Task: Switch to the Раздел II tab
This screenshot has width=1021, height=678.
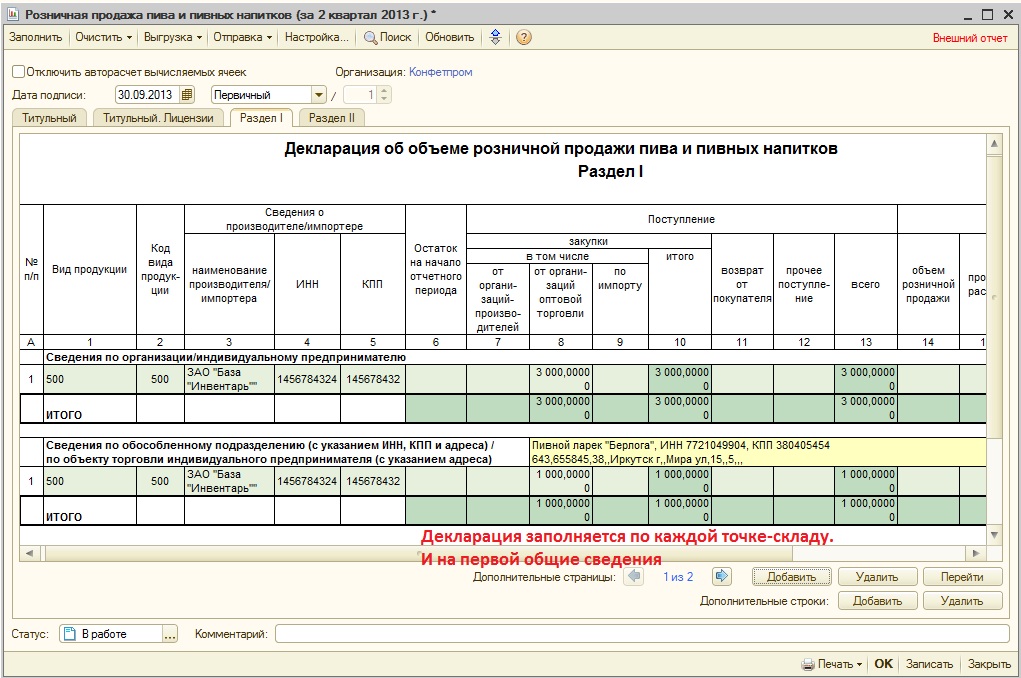Action: 331,118
